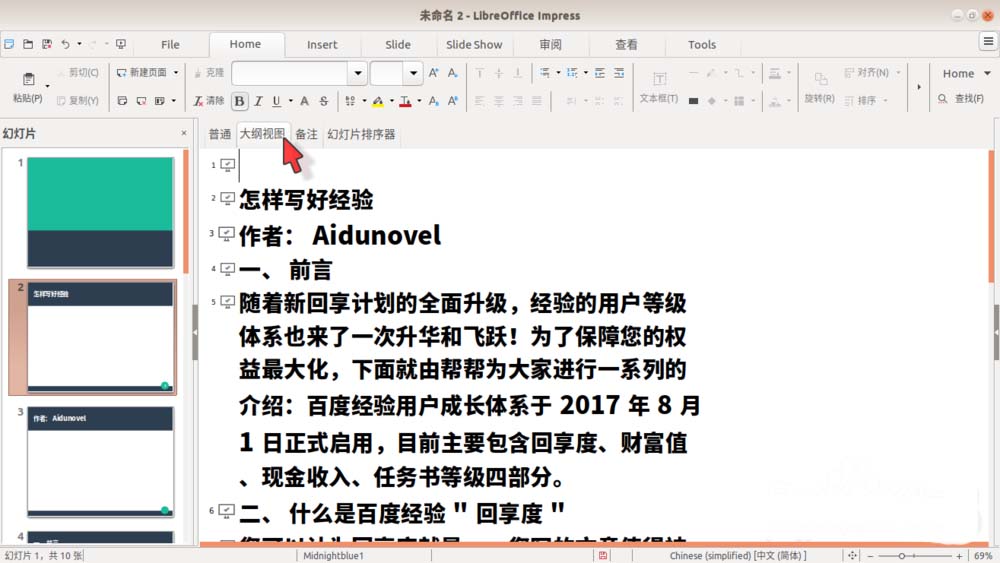Apply the yellow highlighting color
The height and width of the screenshot is (563, 1000).
point(378,101)
